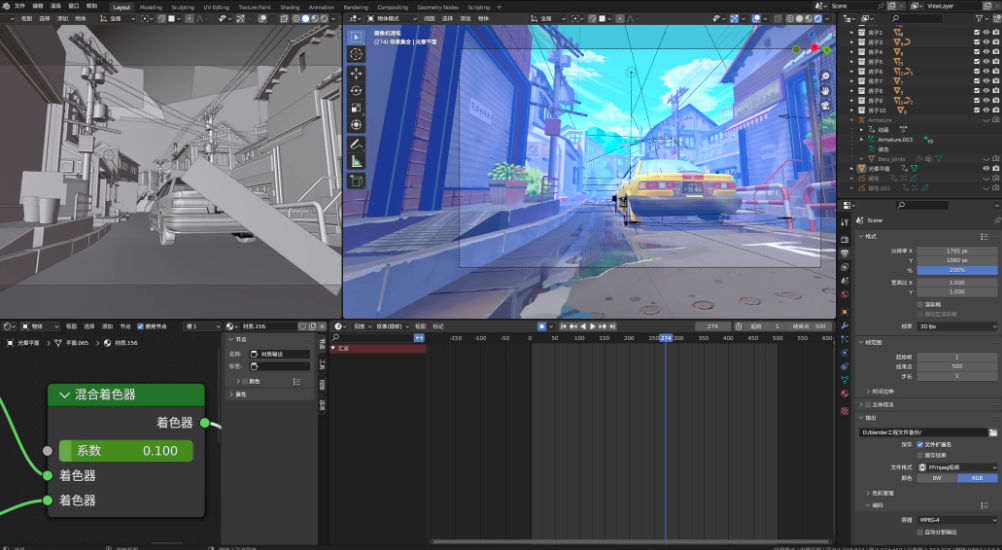
Task: Collapse the 混合着色器 node chevron
Action: coord(64,395)
